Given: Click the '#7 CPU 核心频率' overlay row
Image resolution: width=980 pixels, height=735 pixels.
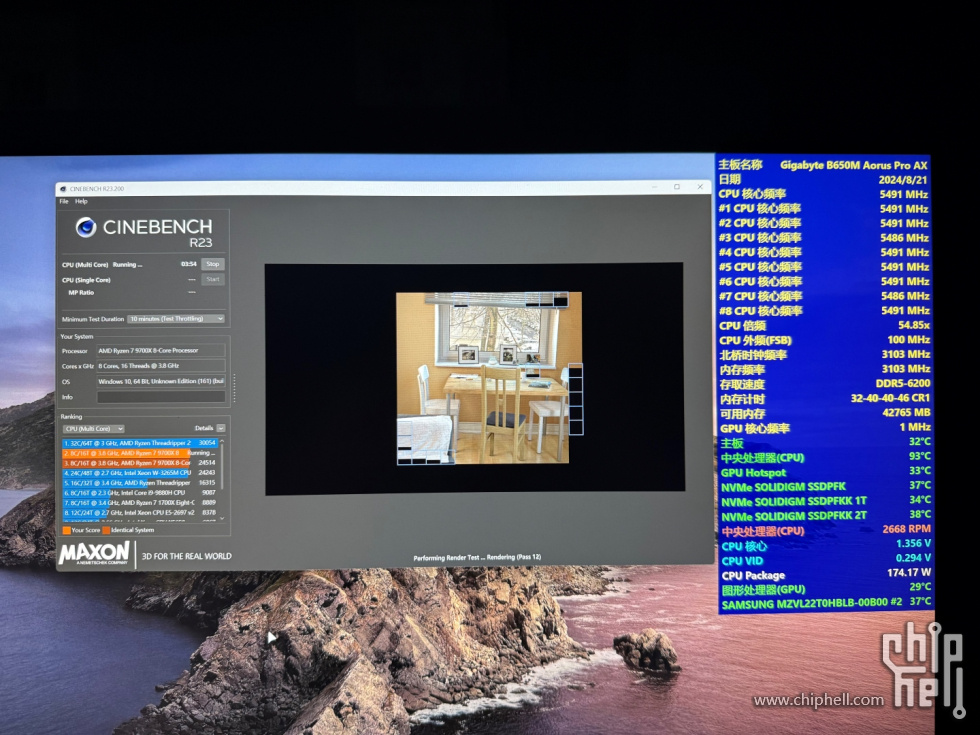Looking at the screenshot, I should coord(824,296).
